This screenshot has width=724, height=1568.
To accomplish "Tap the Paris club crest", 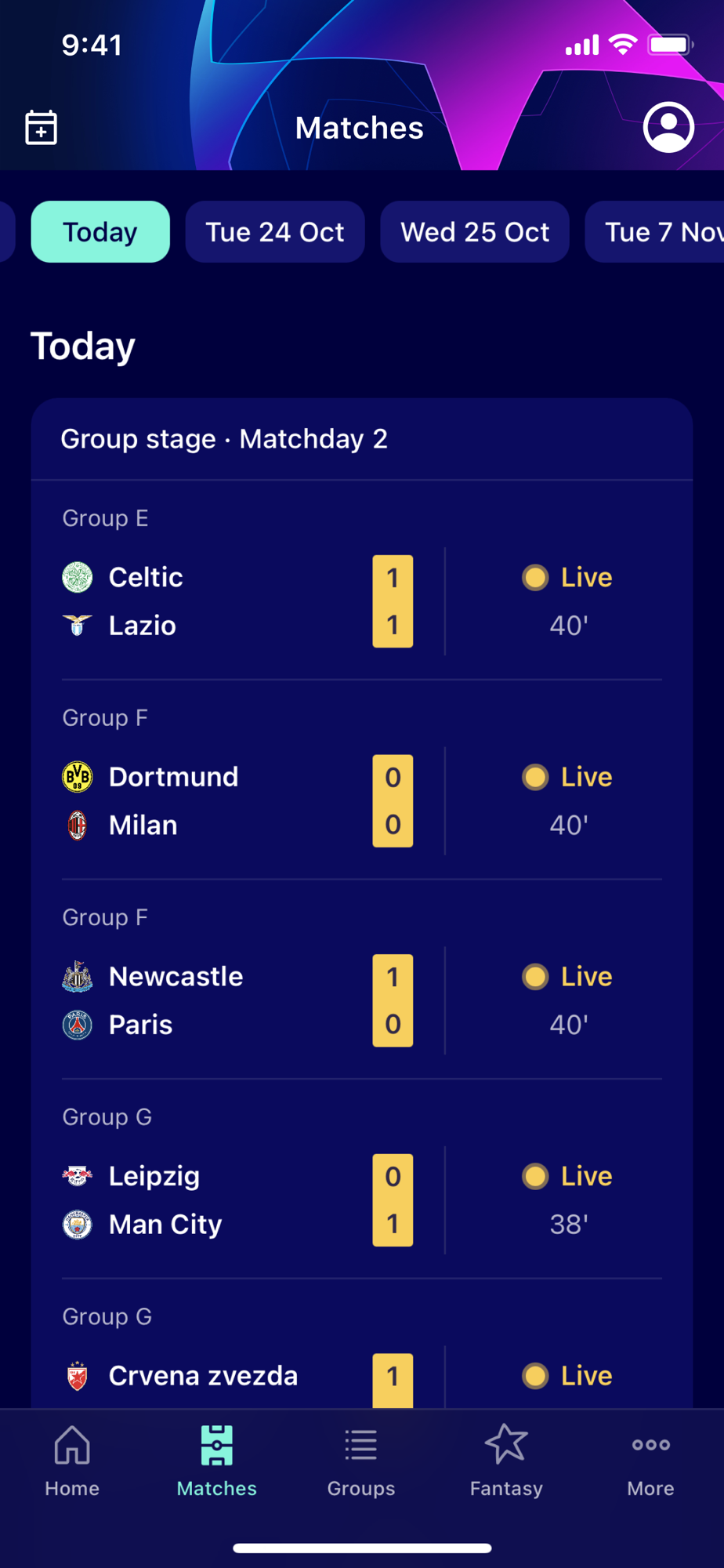I will (78, 1025).
